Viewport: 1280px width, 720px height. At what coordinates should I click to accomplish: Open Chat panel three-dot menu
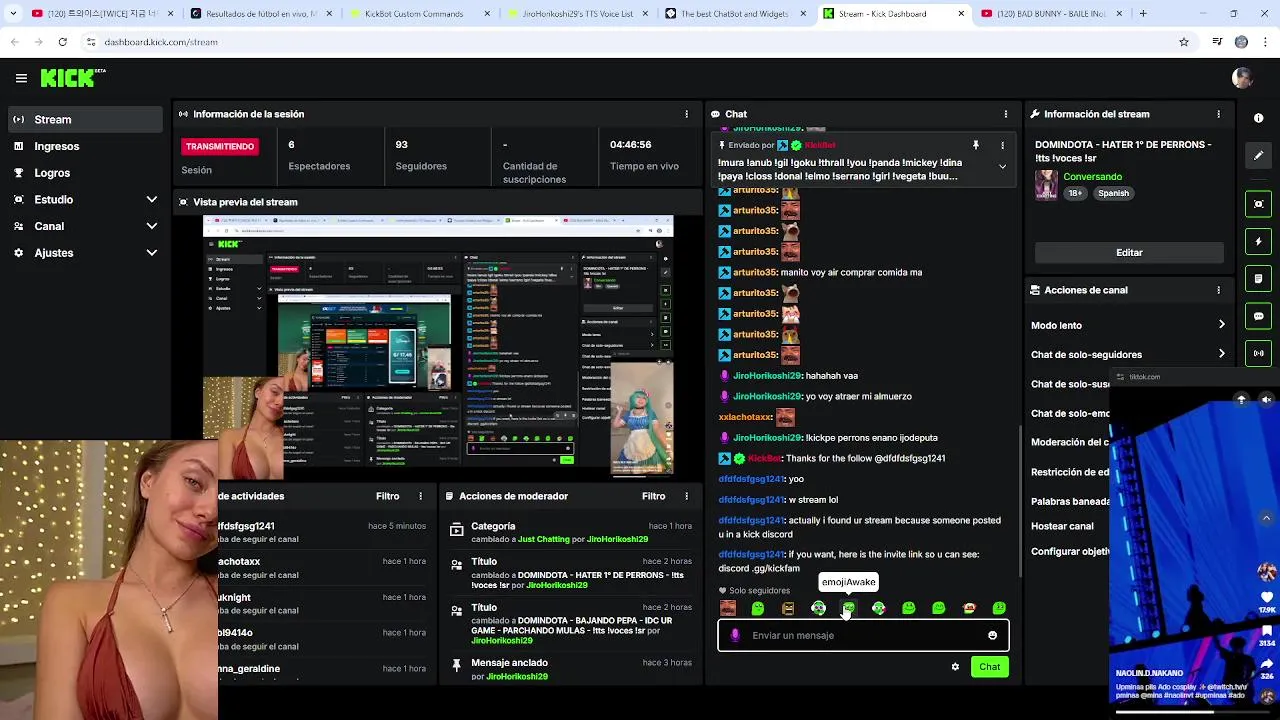tap(1005, 114)
